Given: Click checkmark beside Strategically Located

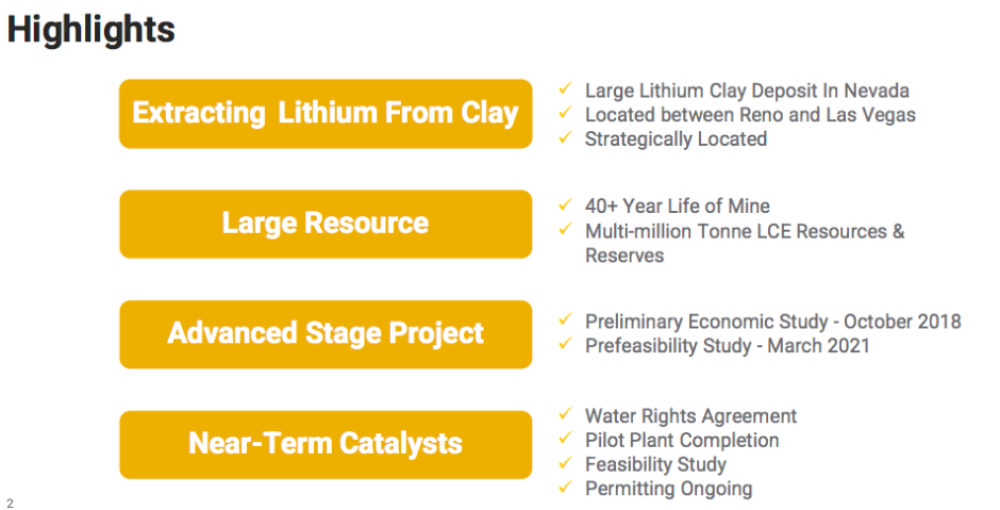Looking at the screenshot, I should tap(565, 137).
